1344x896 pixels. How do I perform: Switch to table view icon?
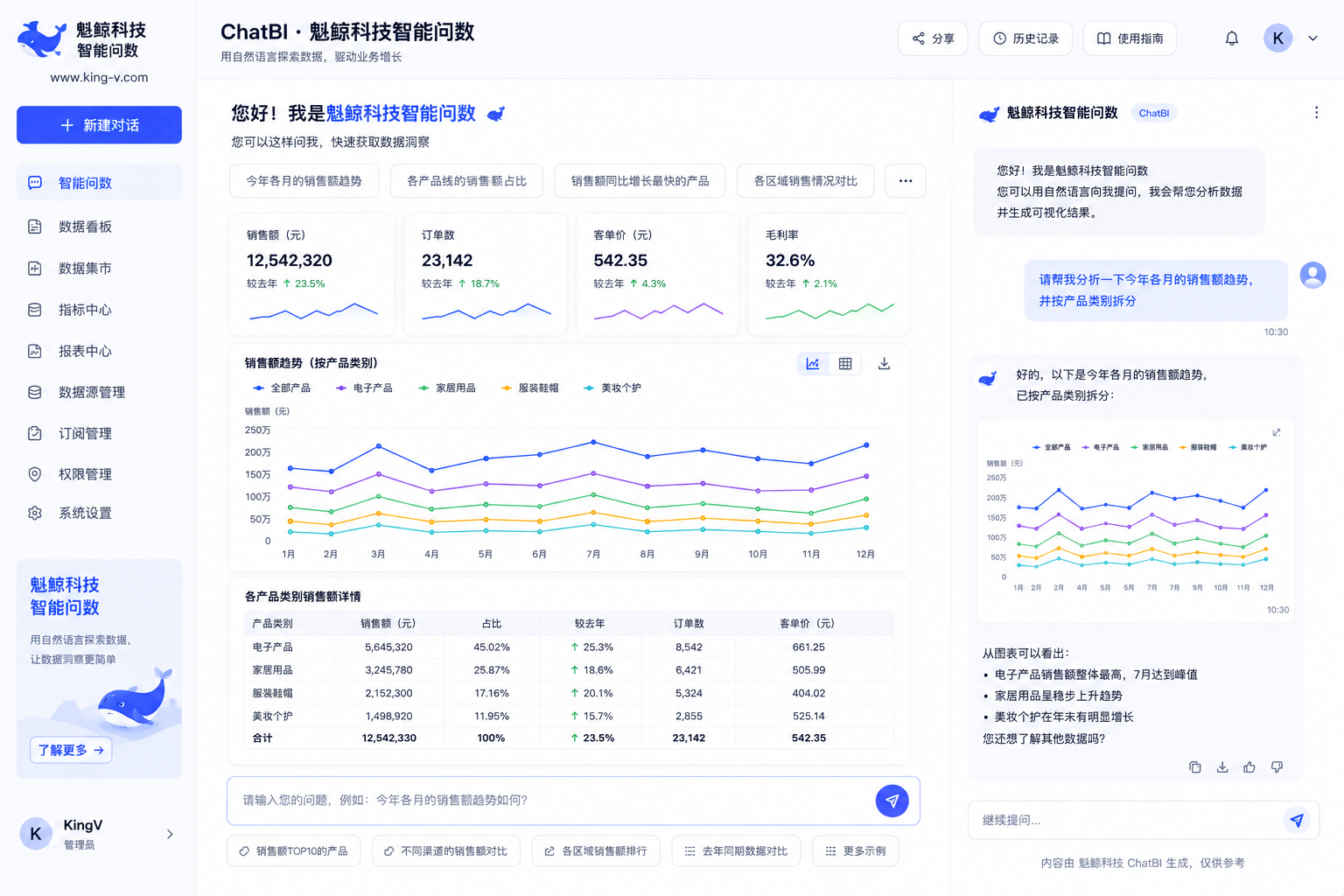click(845, 364)
